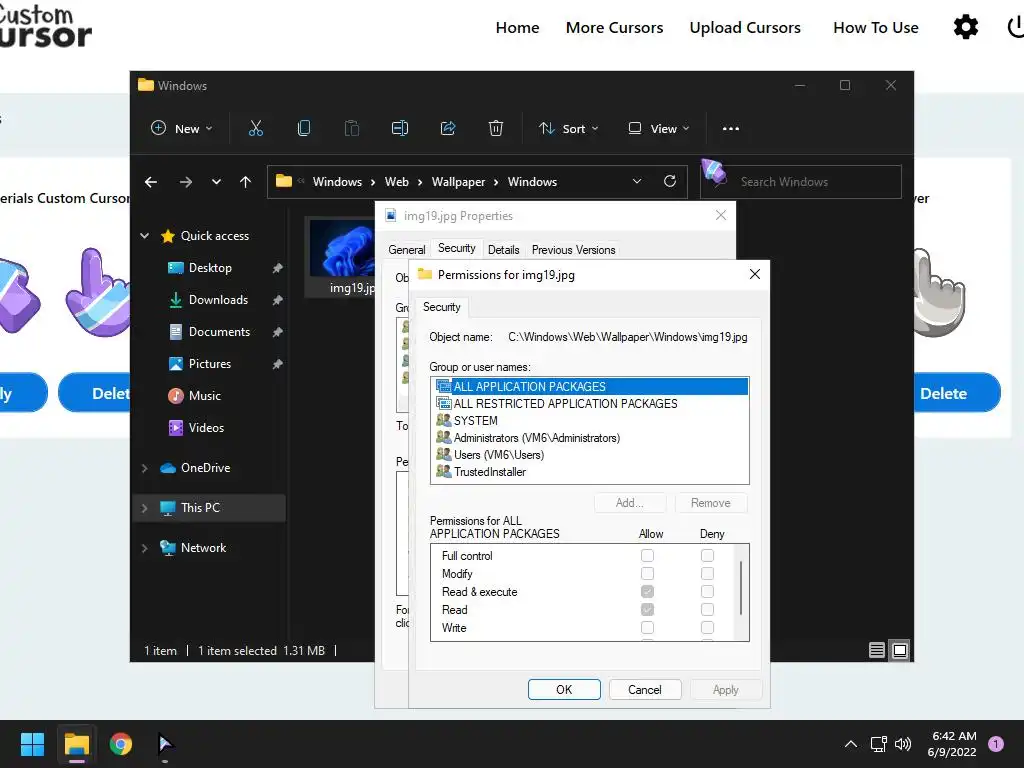Check Deny for Full control
Screen dimensions: 1024x768
click(707, 556)
